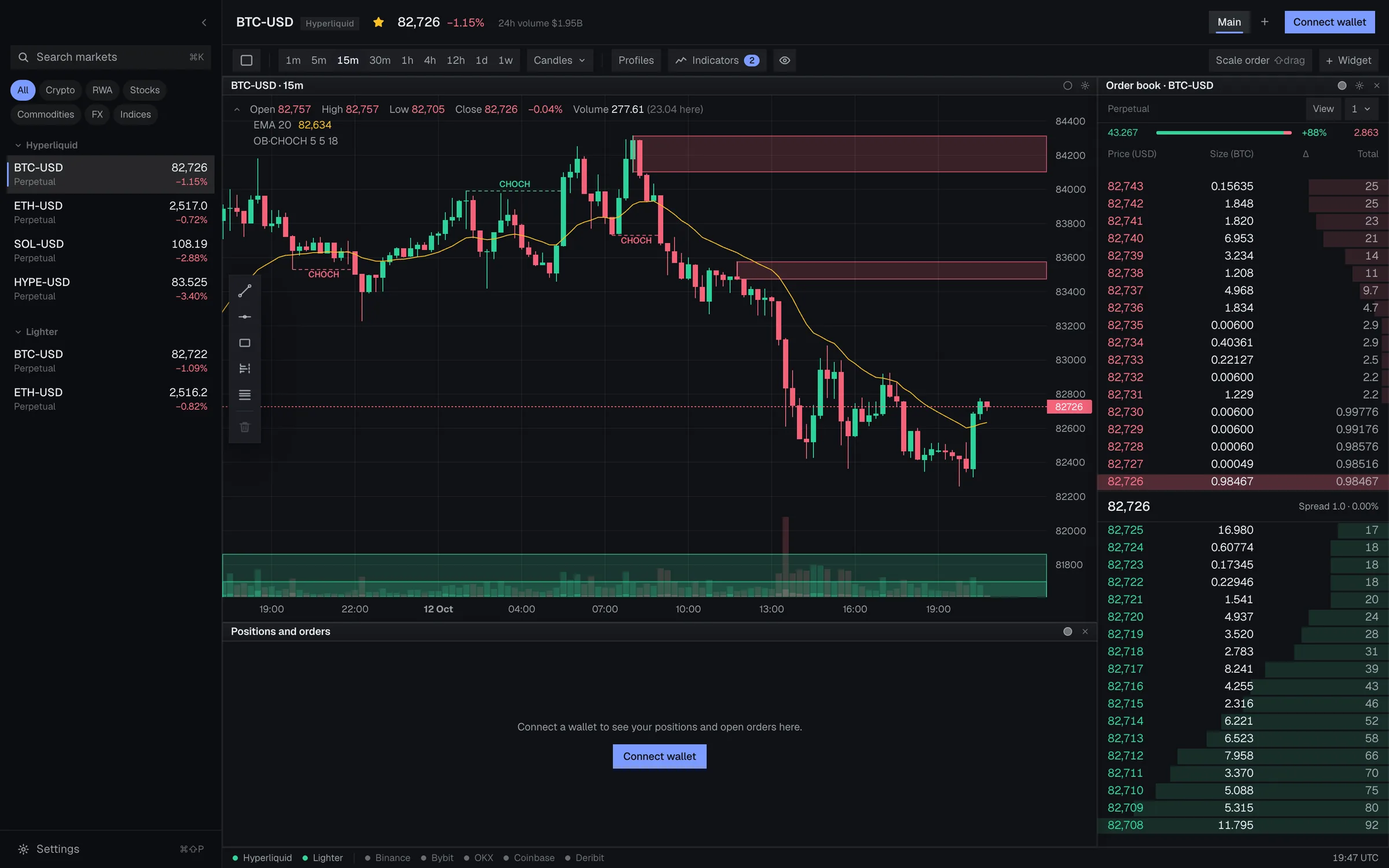Filter markets by FX
Screen dimensions: 1389x868
click(x=97, y=115)
